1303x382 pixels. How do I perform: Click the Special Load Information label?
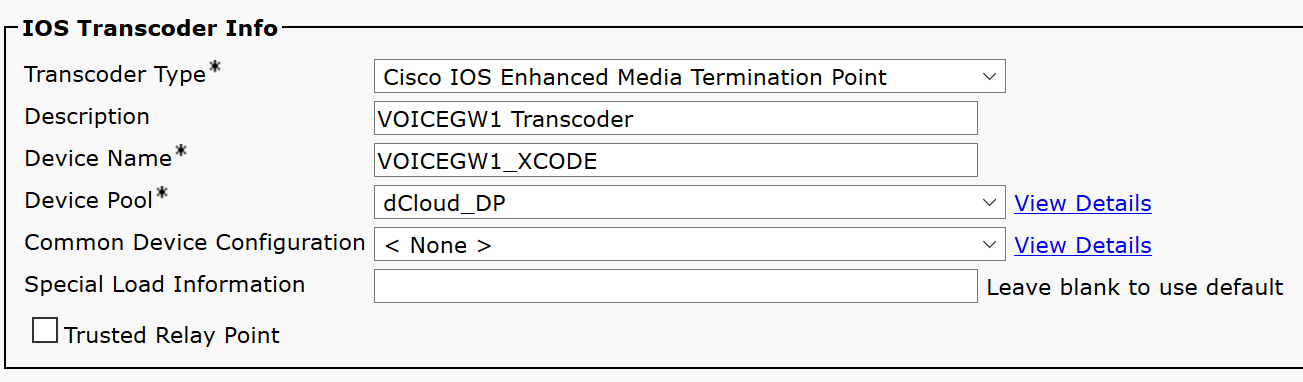coord(164,284)
